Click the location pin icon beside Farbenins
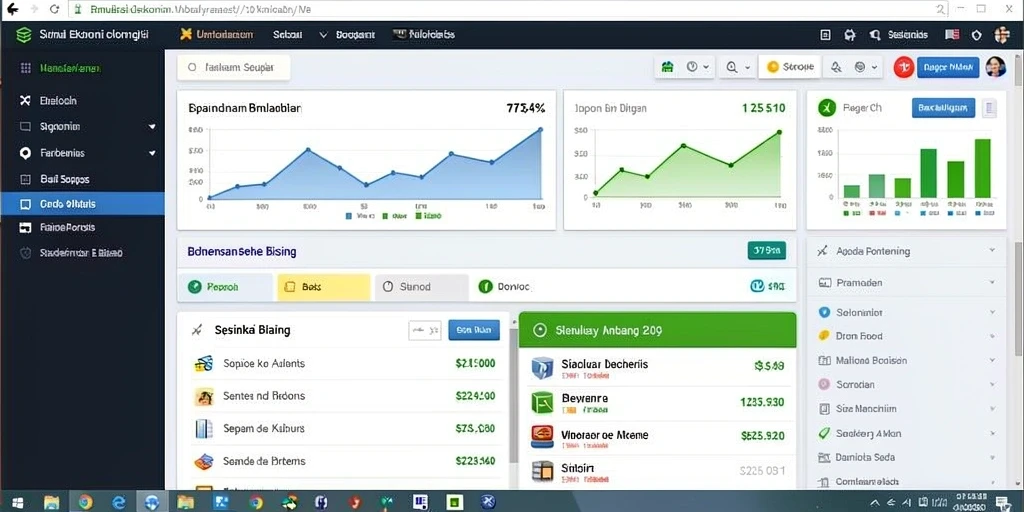 [x=25, y=153]
